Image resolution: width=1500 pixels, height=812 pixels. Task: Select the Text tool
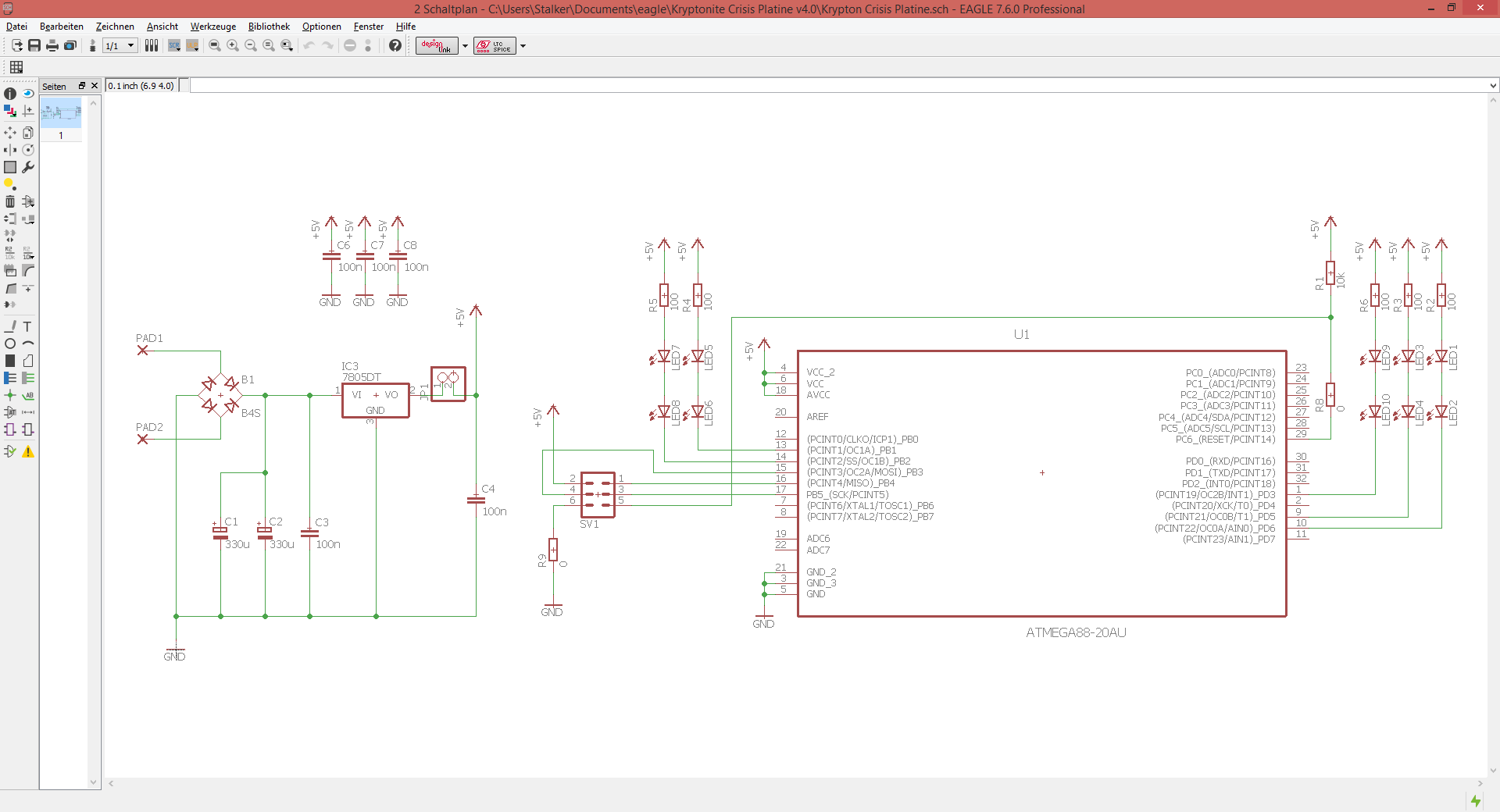point(28,326)
